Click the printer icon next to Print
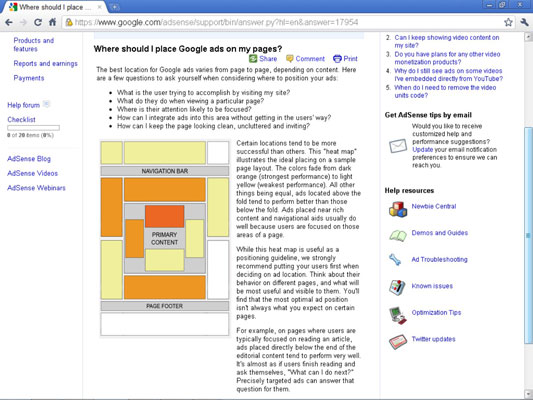 click(337, 58)
